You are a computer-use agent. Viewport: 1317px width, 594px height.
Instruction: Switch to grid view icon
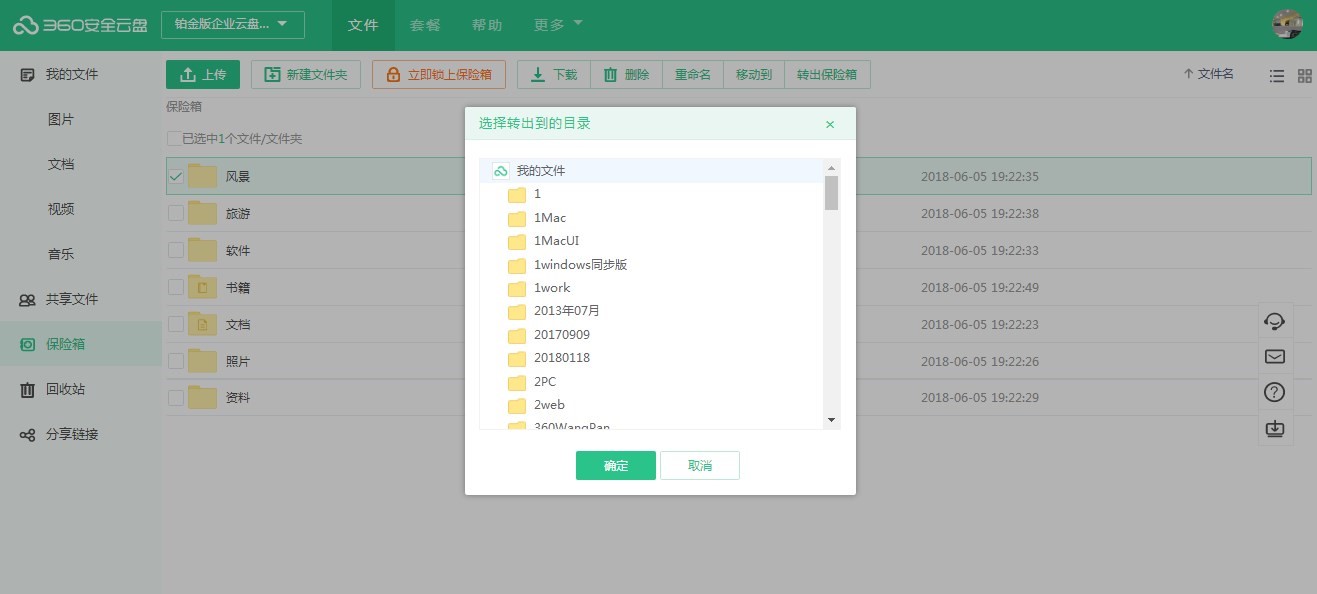click(x=1304, y=76)
